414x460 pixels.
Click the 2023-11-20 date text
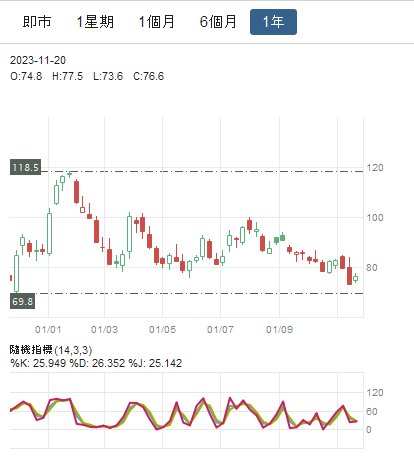(38, 60)
